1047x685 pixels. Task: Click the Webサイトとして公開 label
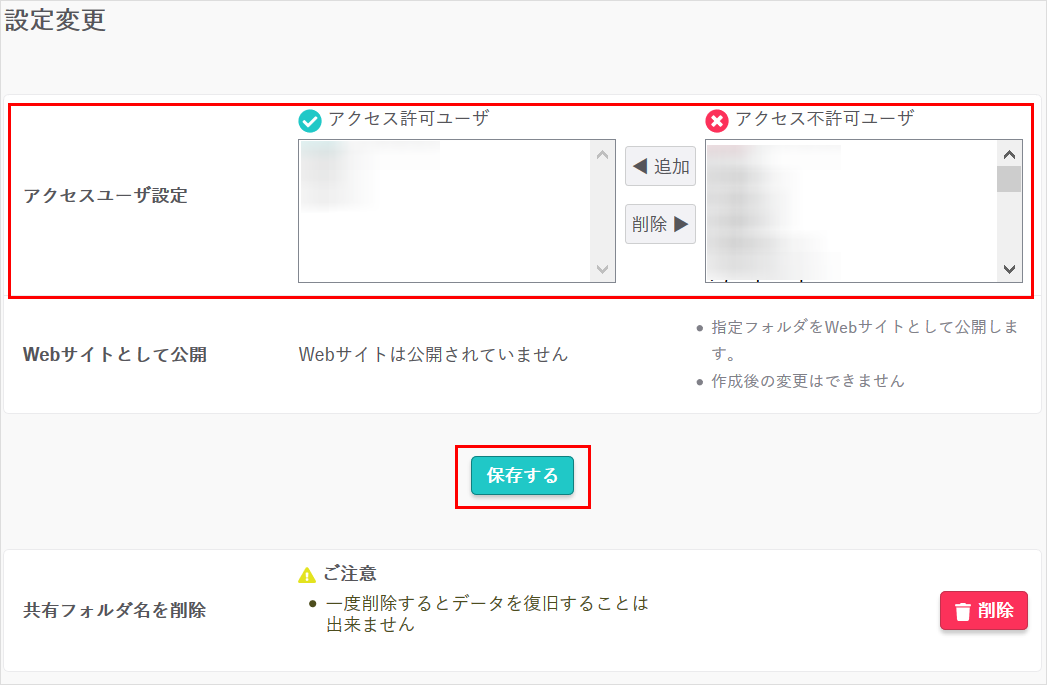coord(115,355)
